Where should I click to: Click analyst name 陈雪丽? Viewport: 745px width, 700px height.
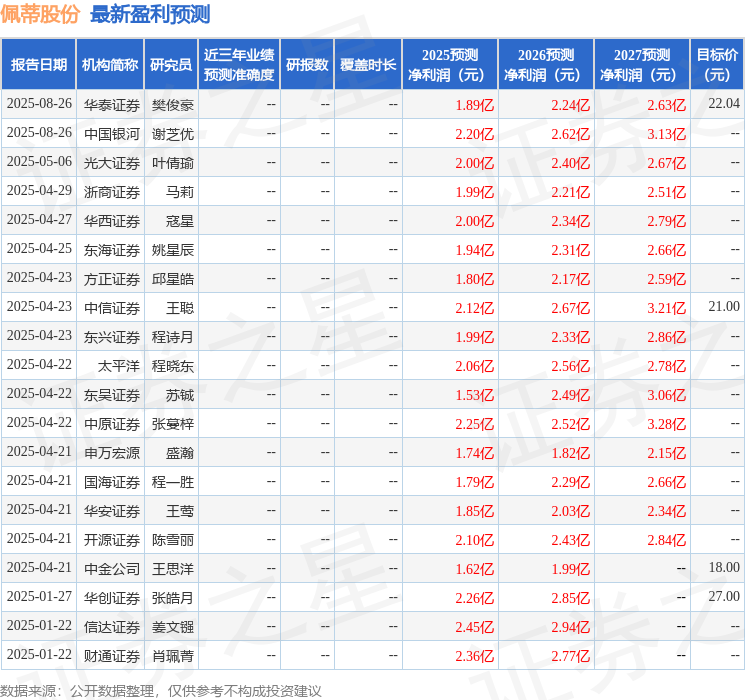click(173, 540)
